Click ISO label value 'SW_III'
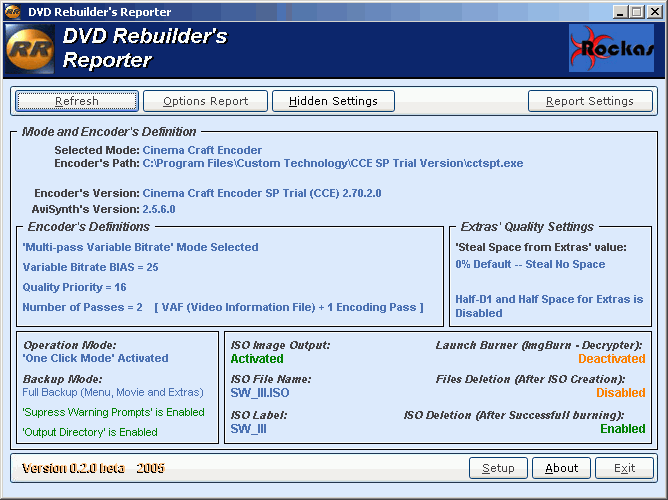668x500 pixels. 248,429
